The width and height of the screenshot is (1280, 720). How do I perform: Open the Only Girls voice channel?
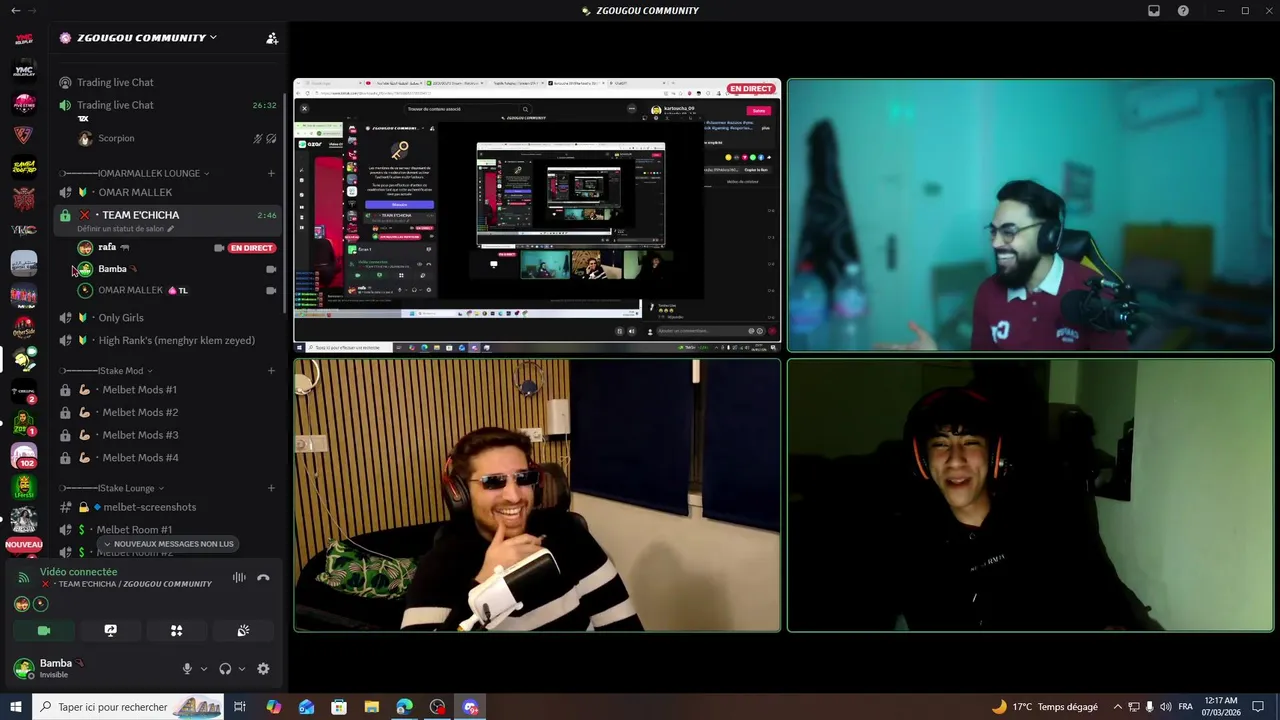point(167,318)
